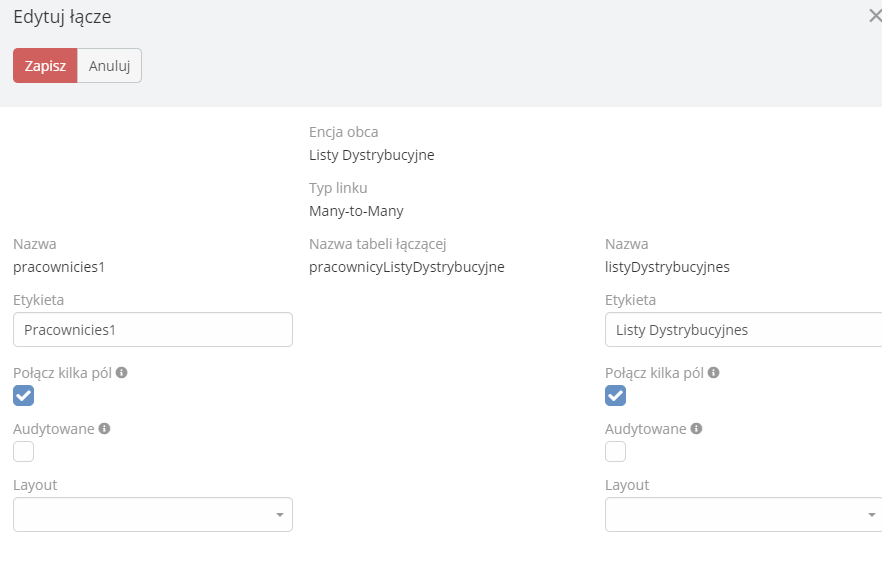882x570 pixels.
Task: Uncheck right Połącz kilka pól checkbox
Action: pos(616,396)
